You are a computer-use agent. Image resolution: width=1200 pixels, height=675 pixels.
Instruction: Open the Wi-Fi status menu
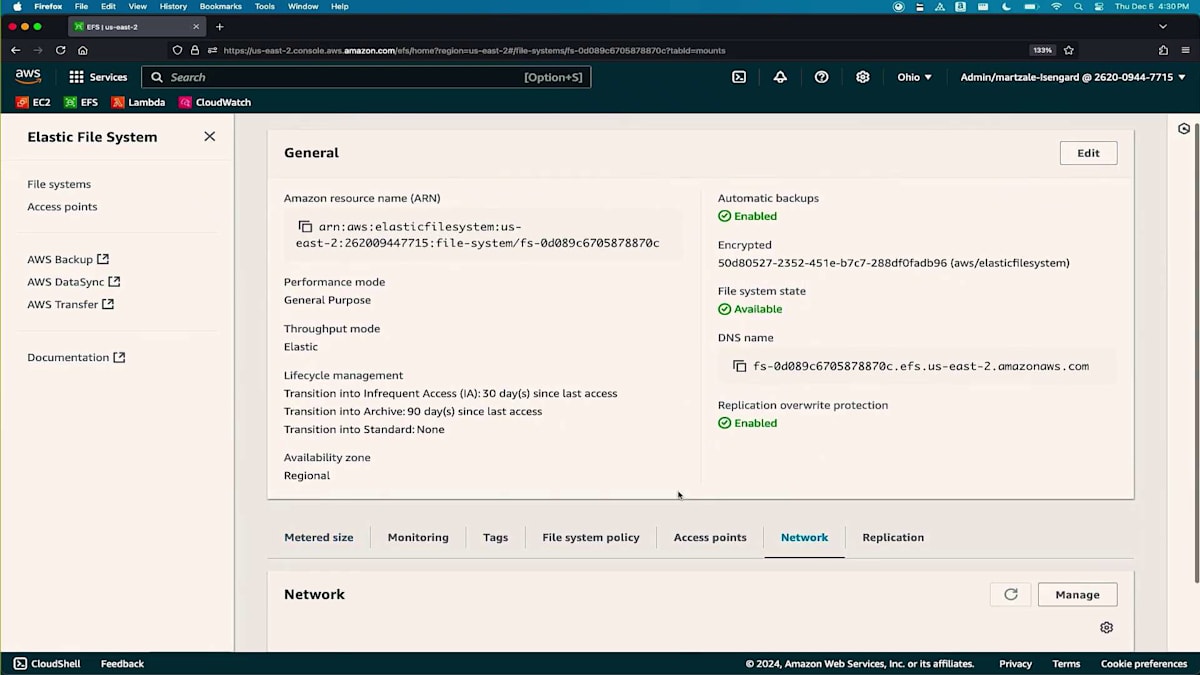[x=1056, y=6]
